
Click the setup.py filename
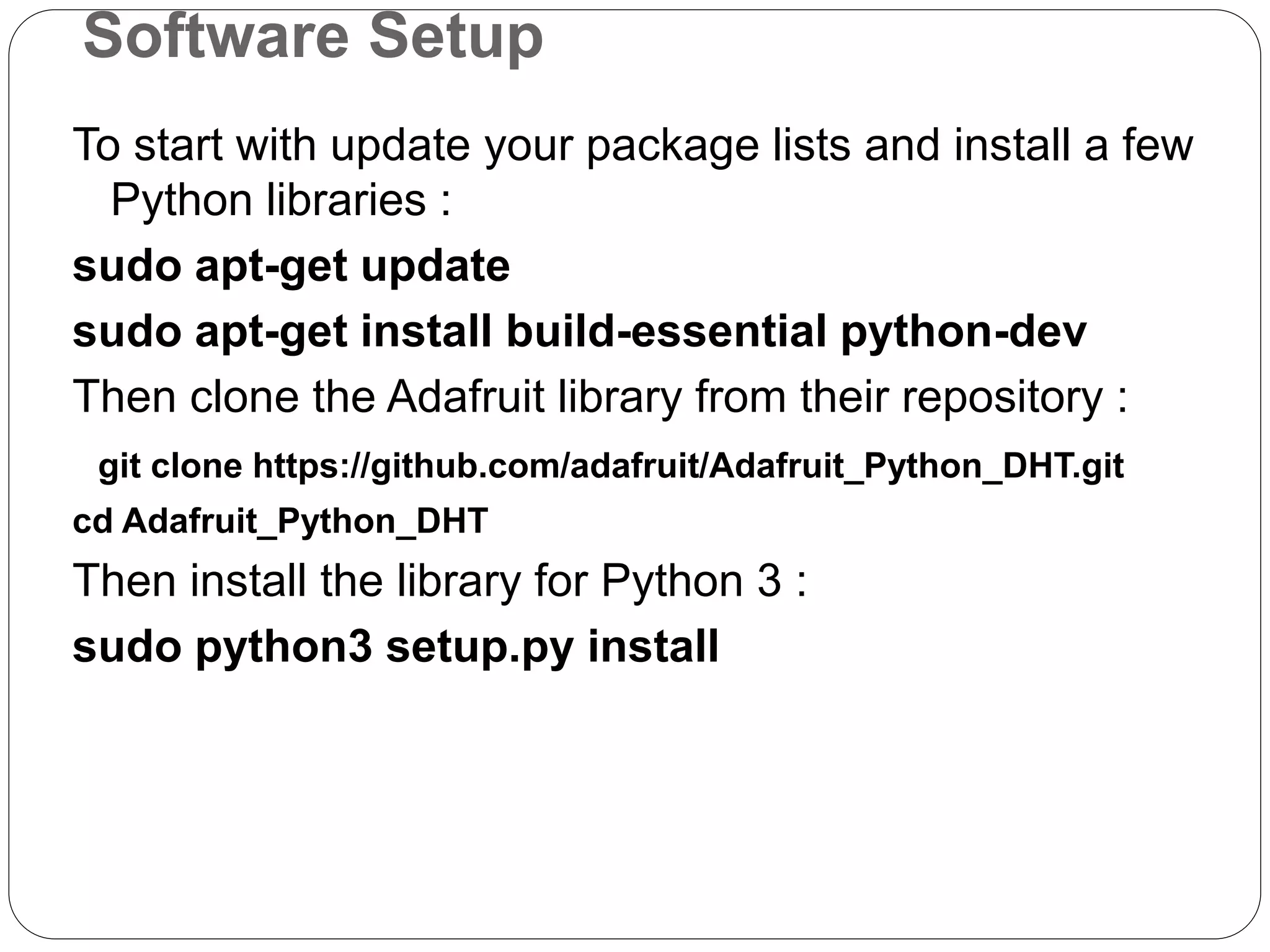[479, 646]
